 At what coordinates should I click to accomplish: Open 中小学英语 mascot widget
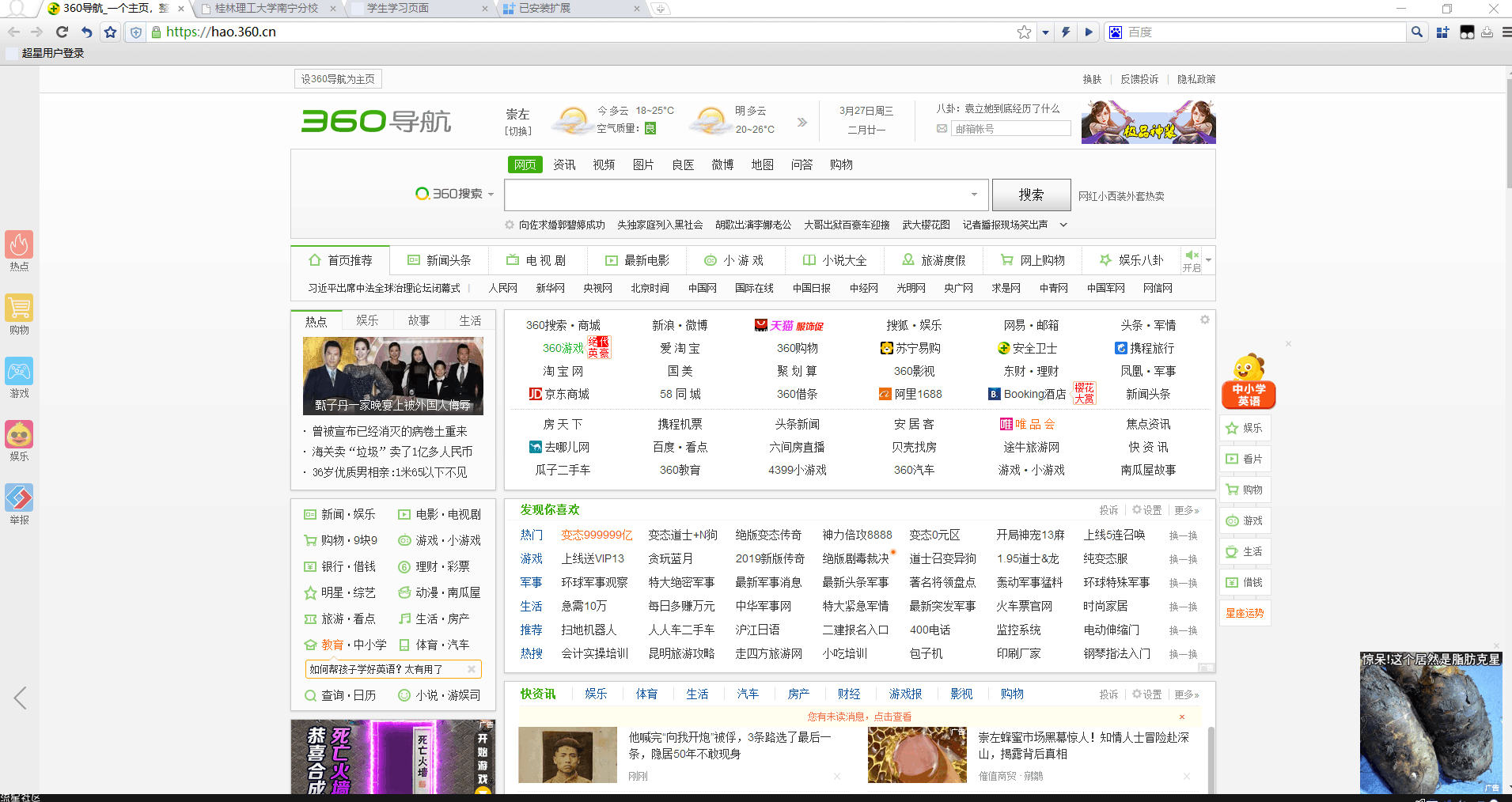click(1249, 380)
